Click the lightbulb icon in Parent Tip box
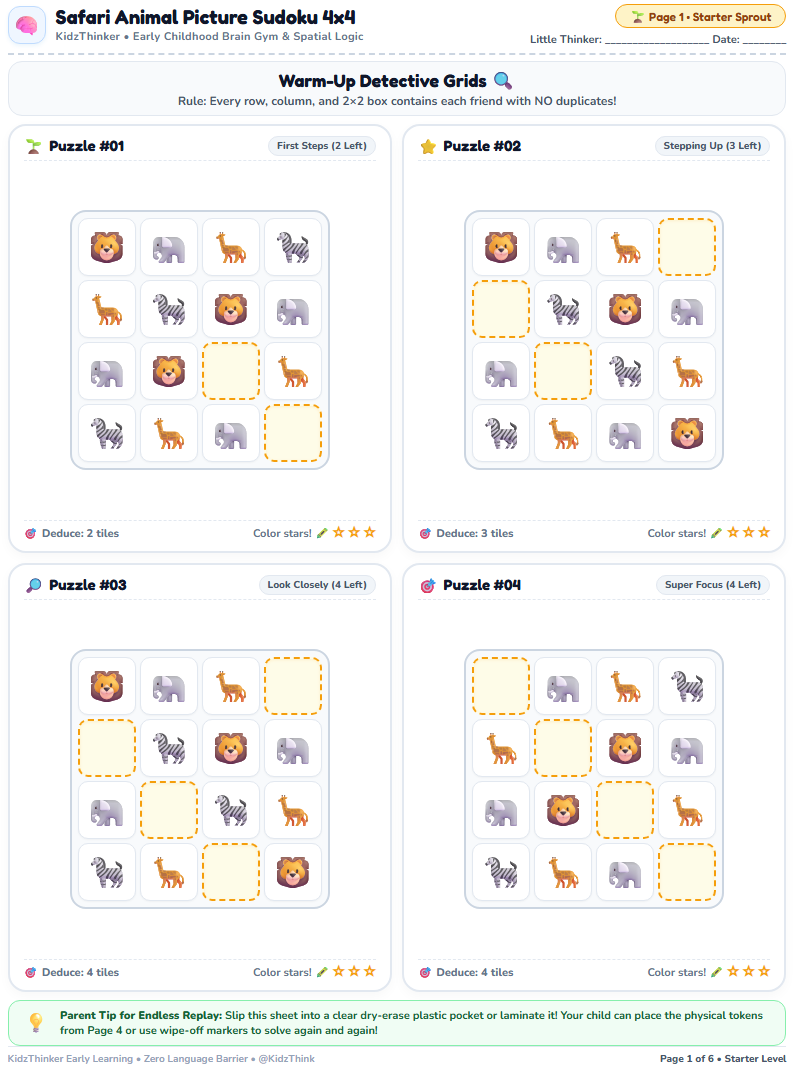The height and width of the screenshot is (1070, 794). coord(36,1022)
